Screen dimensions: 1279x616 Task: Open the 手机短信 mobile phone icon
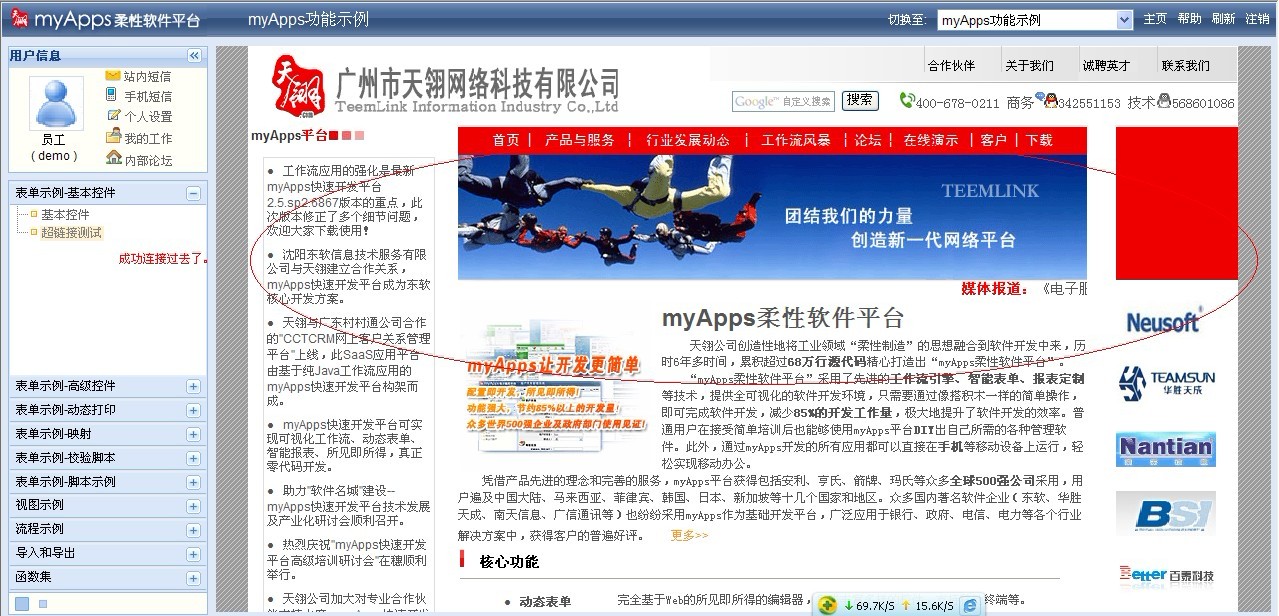point(113,96)
